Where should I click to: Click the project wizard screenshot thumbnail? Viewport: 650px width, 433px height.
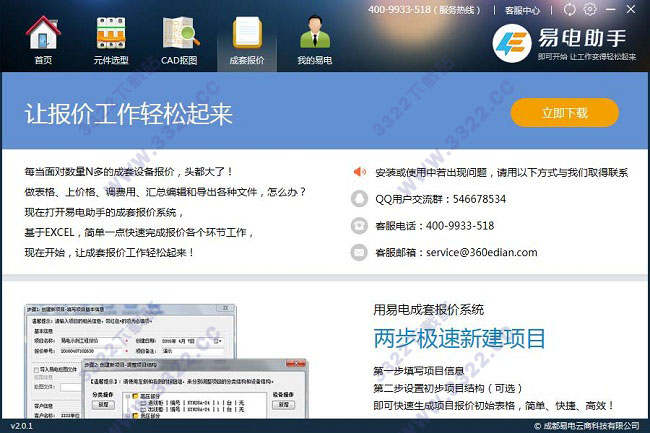[x=166, y=361]
